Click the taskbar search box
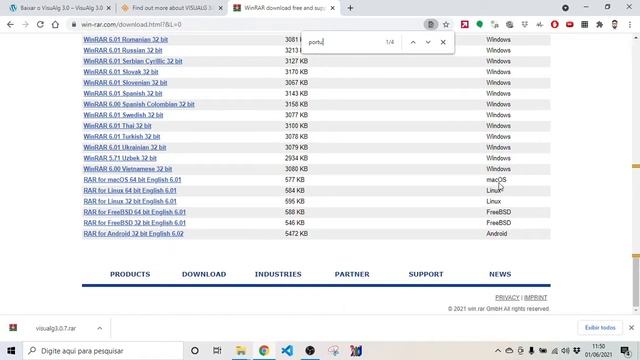640x360 pixels. click(103, 351)
